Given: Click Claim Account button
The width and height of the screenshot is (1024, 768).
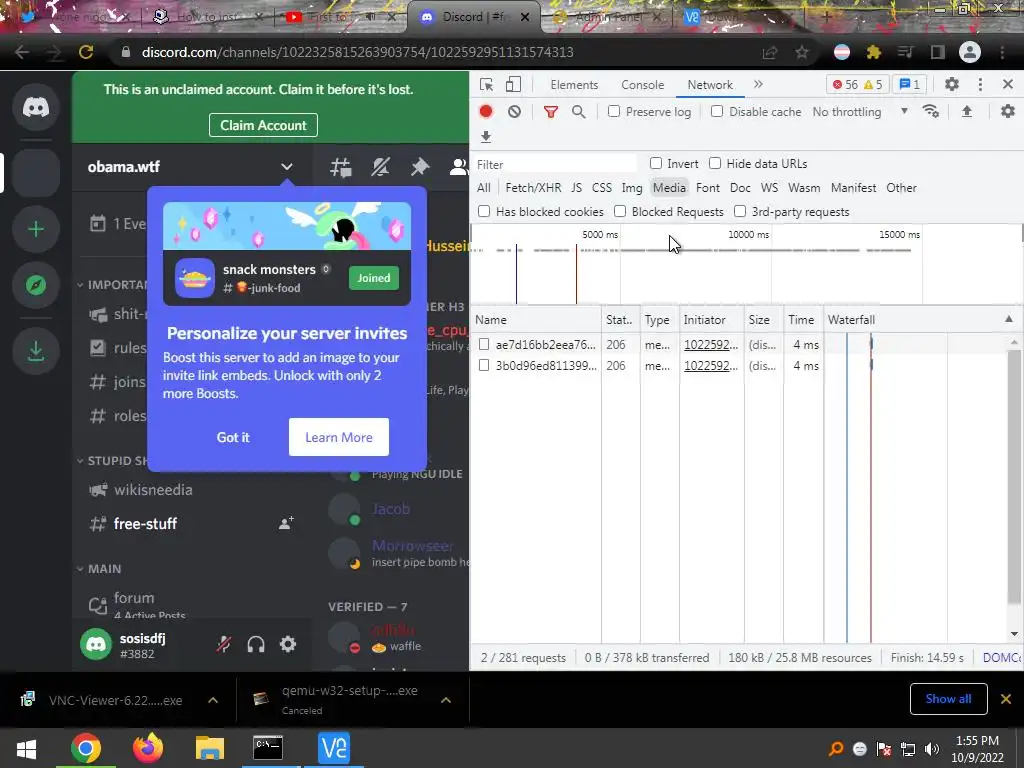Looking at the screenshot, I should tap(263, 125).
